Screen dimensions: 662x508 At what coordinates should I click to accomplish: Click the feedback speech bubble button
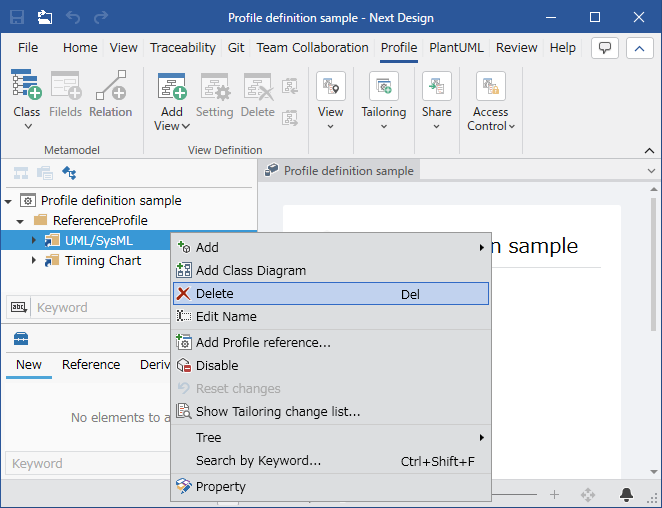coord(605,48)
